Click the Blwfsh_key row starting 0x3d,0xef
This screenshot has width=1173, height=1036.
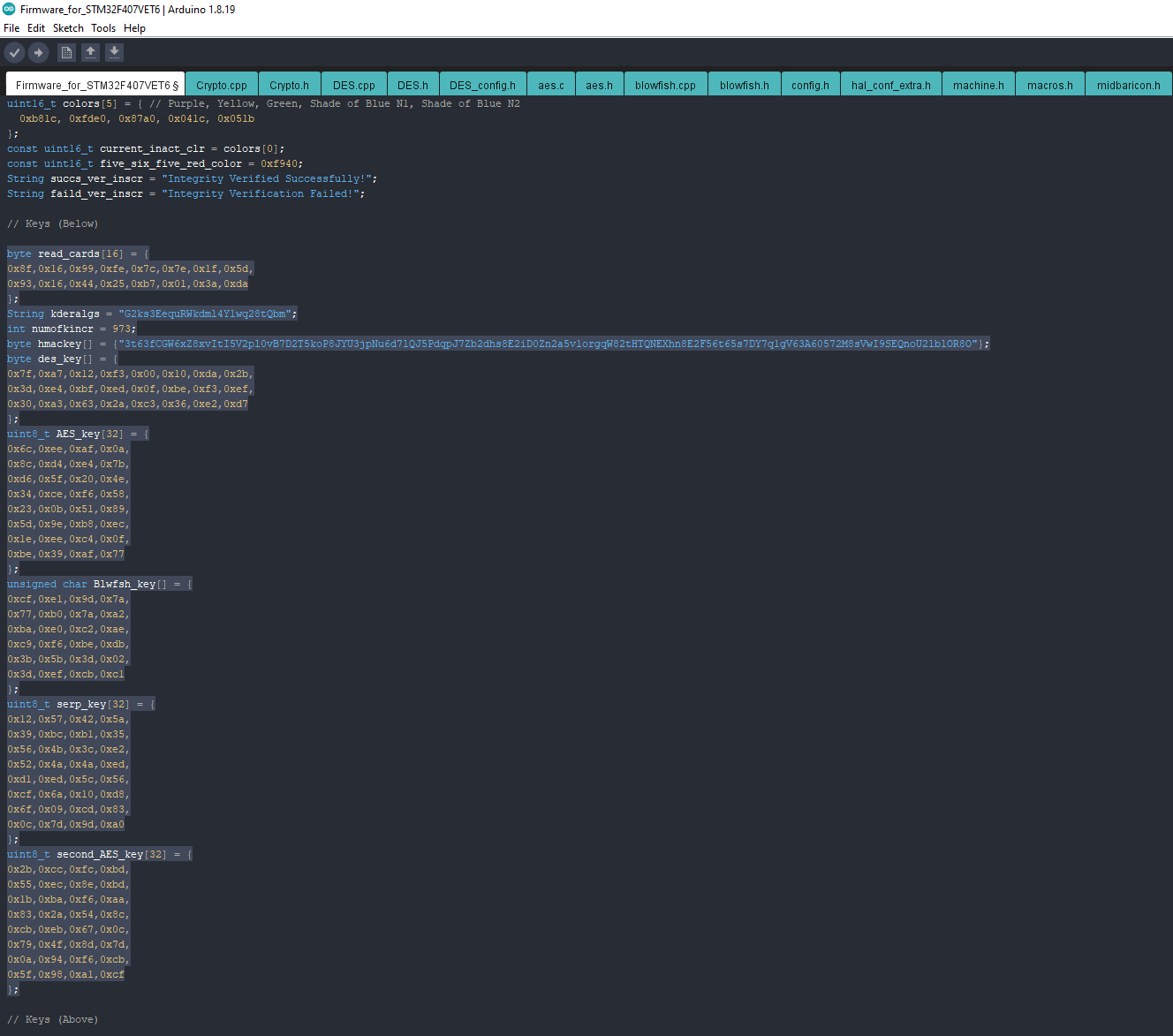(66, 674)
